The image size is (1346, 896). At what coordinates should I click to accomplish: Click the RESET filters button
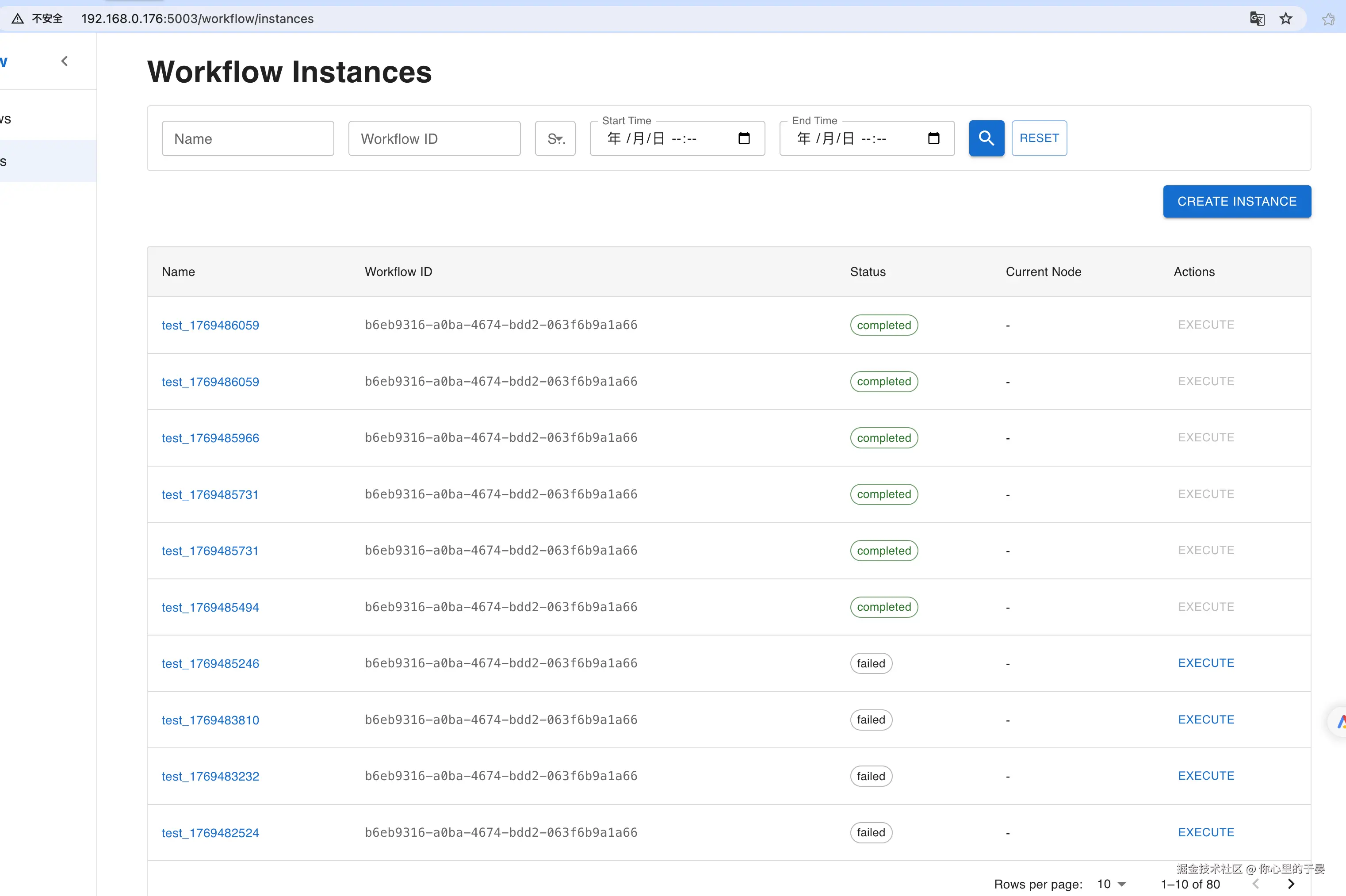(x=1039, y=138)
